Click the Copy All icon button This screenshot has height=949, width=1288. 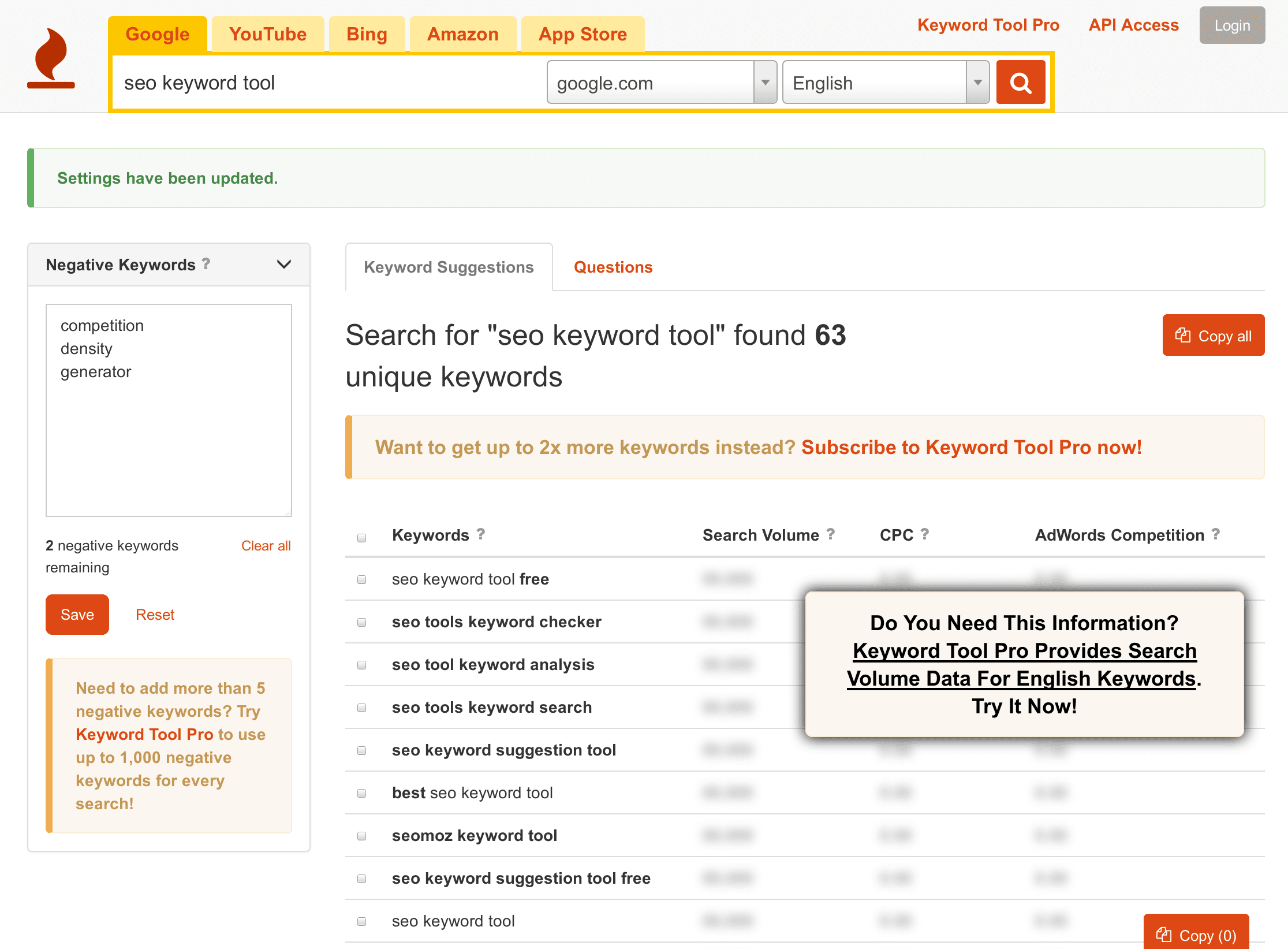point(1213,334)
